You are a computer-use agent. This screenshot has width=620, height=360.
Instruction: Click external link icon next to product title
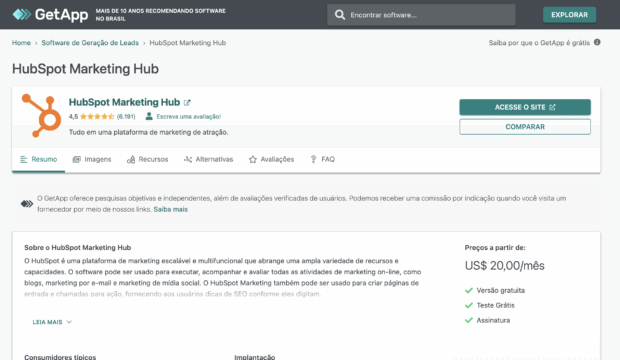pyautogui.click(x=187, y=102)
